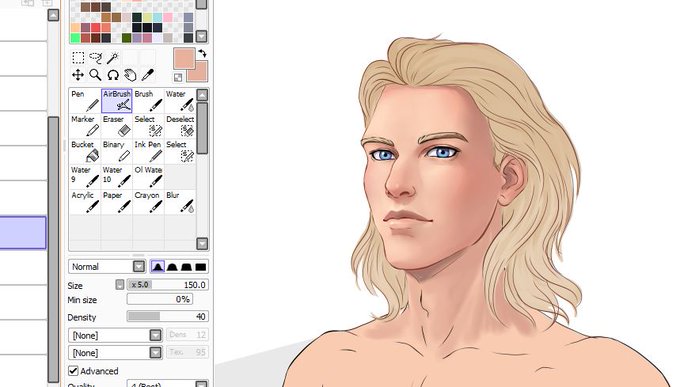Viewport: 680px width, 387px height.
Task: Select the Crayon brush
Action: pyautogui.click(x=148, y=202)
